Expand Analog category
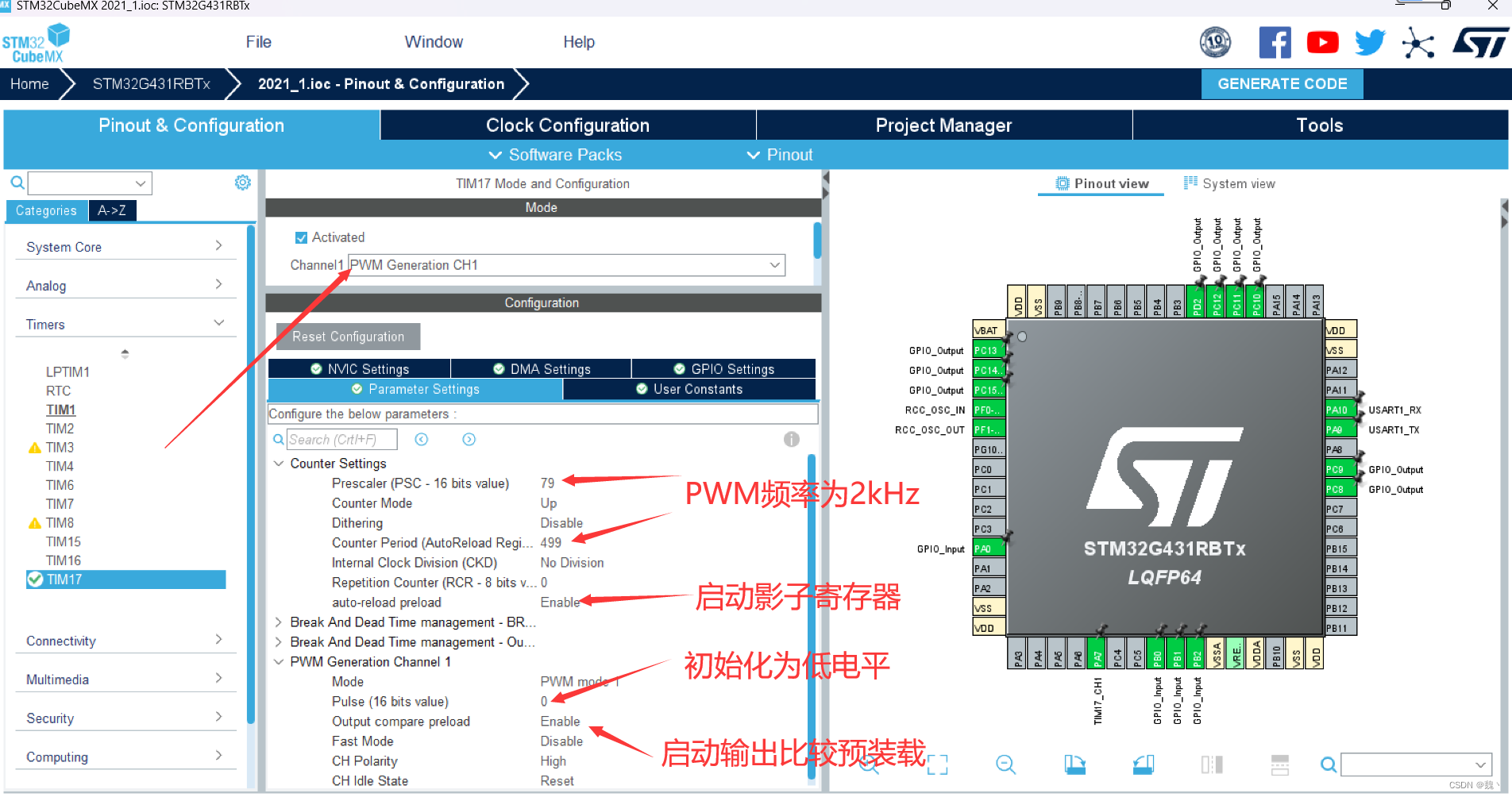1512x797 pixels. pyautogui.click(x=125, y=286)
